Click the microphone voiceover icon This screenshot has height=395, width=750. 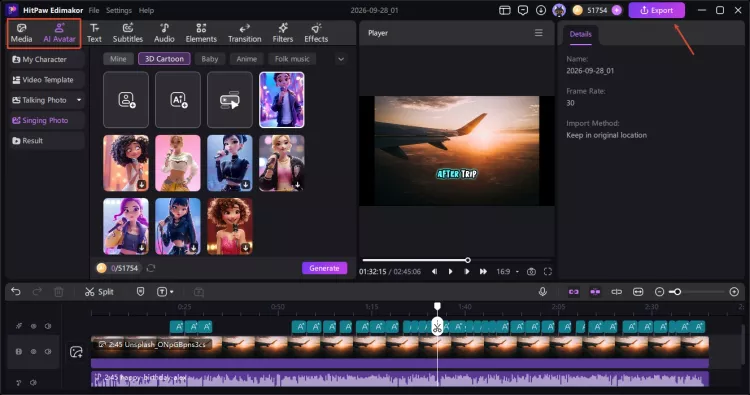542,292
